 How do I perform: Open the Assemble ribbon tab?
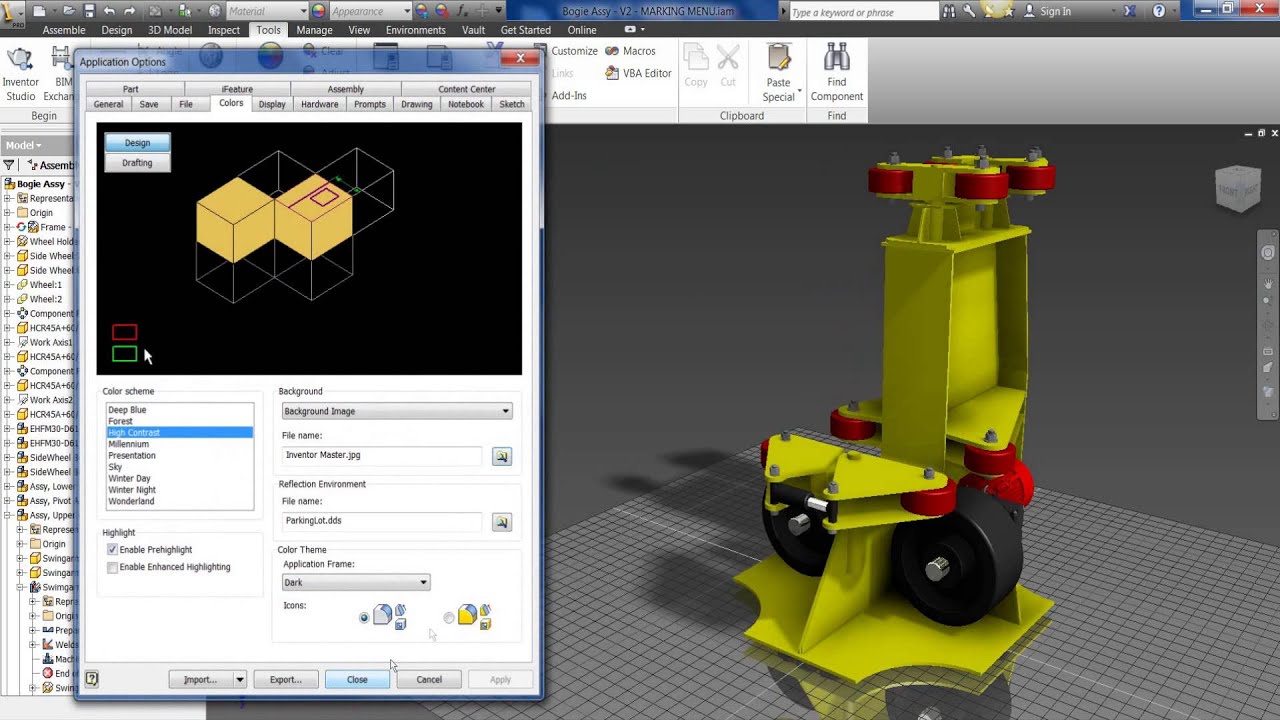[x=64, y=30]
